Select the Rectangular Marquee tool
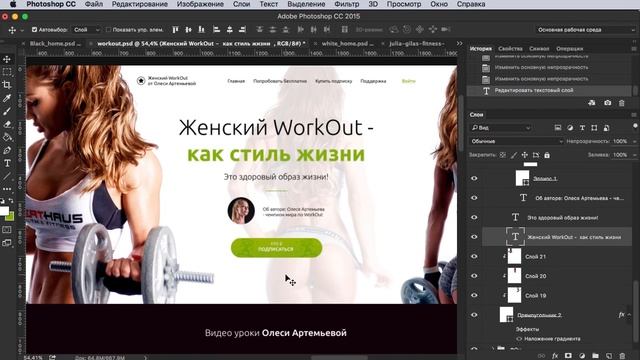The height and width of the screenshot is (360, 640). pyautogui.click(x=7, y=72)
